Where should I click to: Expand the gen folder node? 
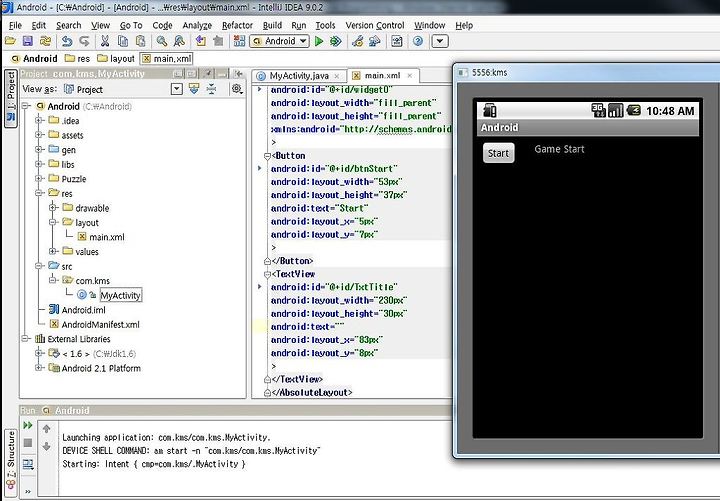(39, 149)
